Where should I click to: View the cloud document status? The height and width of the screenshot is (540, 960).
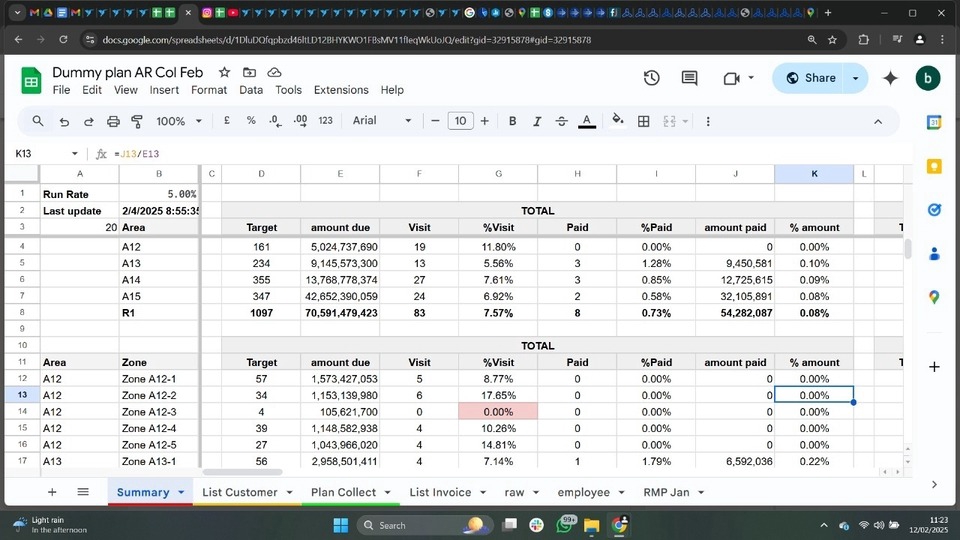(x=274, y=72)
